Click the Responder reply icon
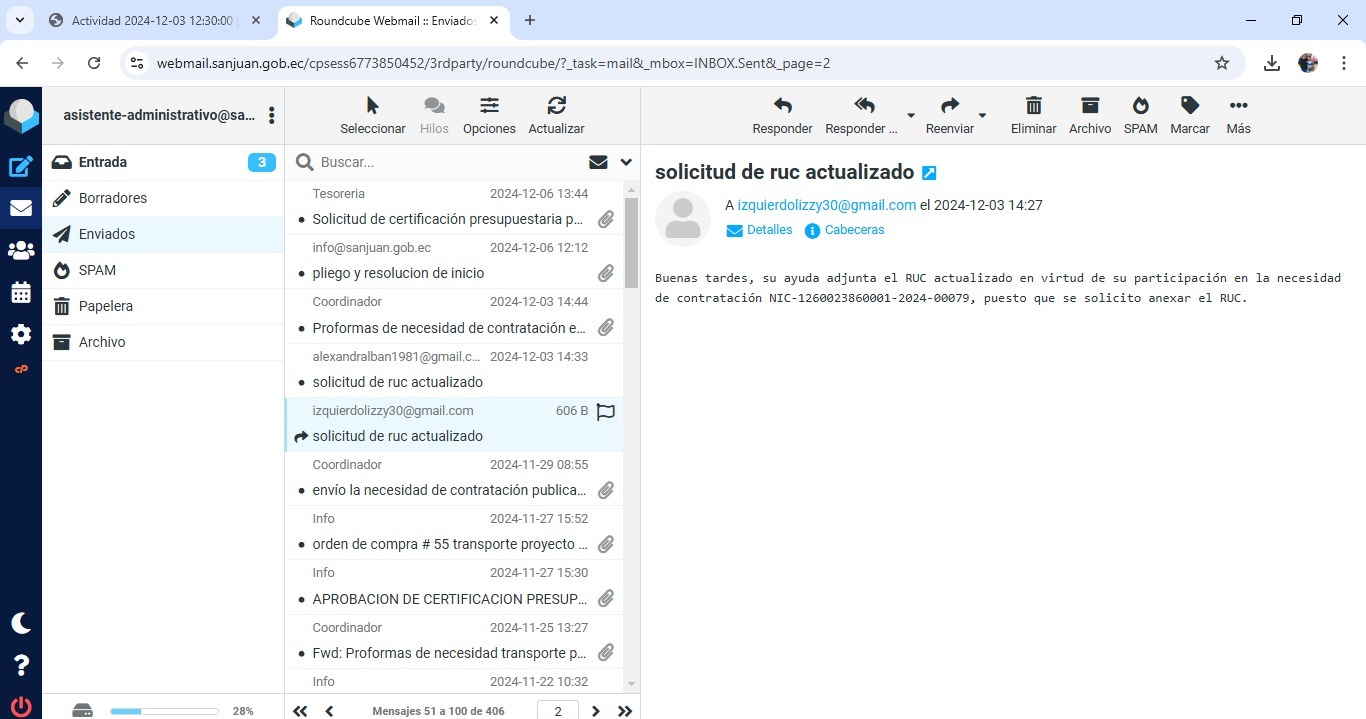 pyautogui.click(x=782, y=106)
